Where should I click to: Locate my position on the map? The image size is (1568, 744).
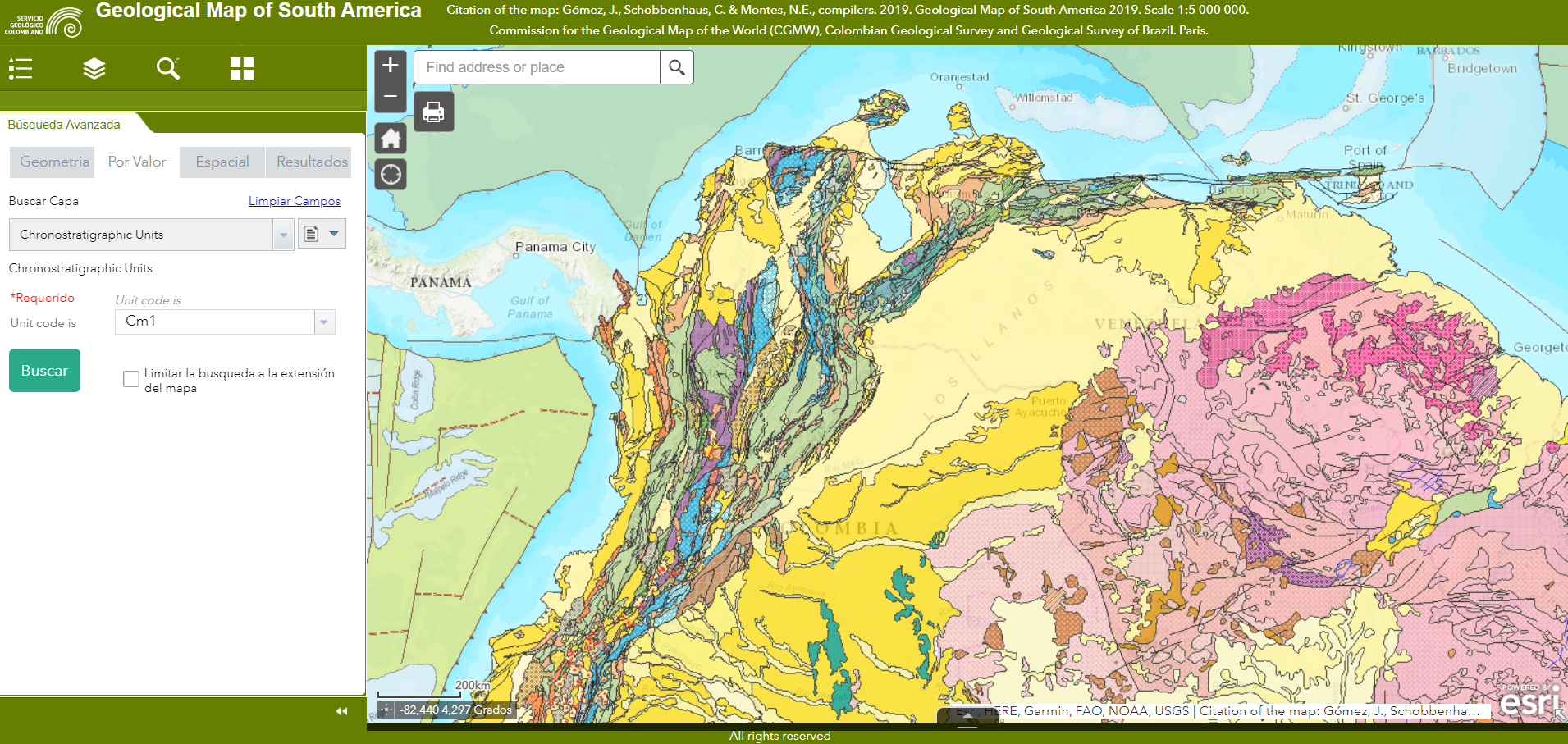pos(391,174)
